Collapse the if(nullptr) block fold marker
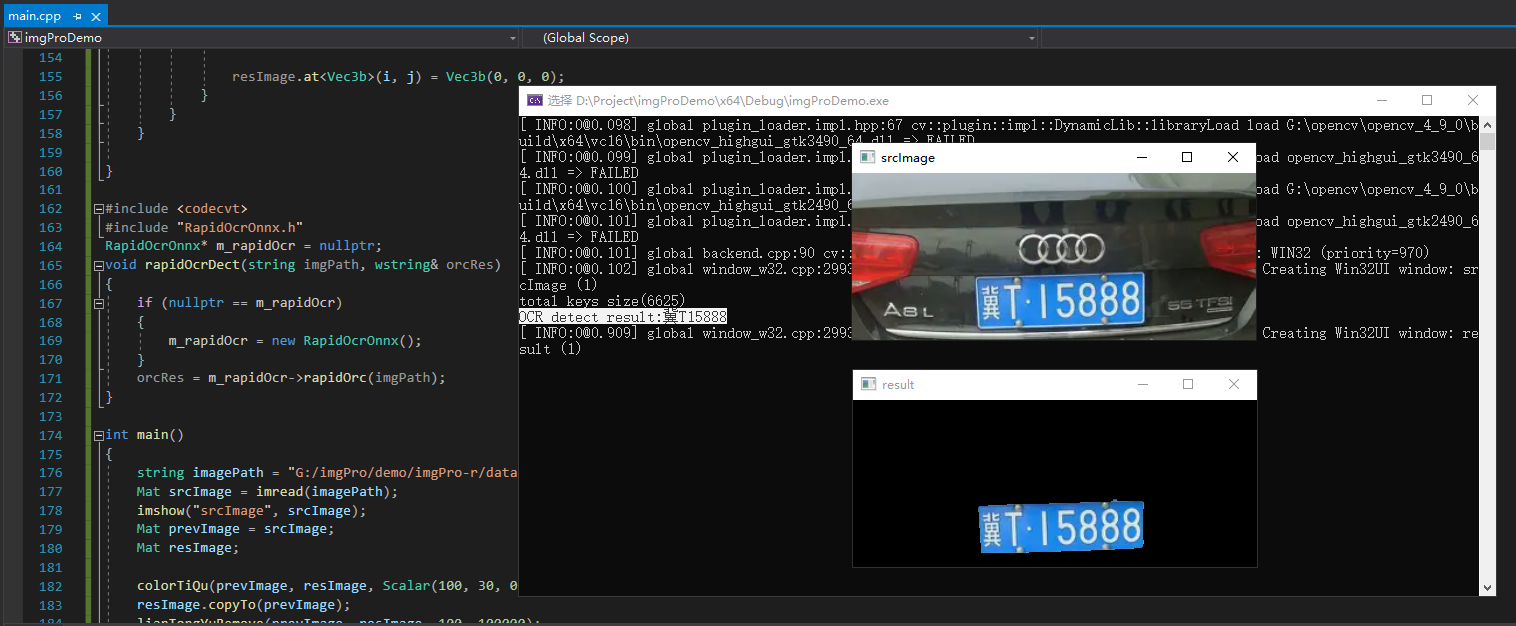 (x=99, y=302)
